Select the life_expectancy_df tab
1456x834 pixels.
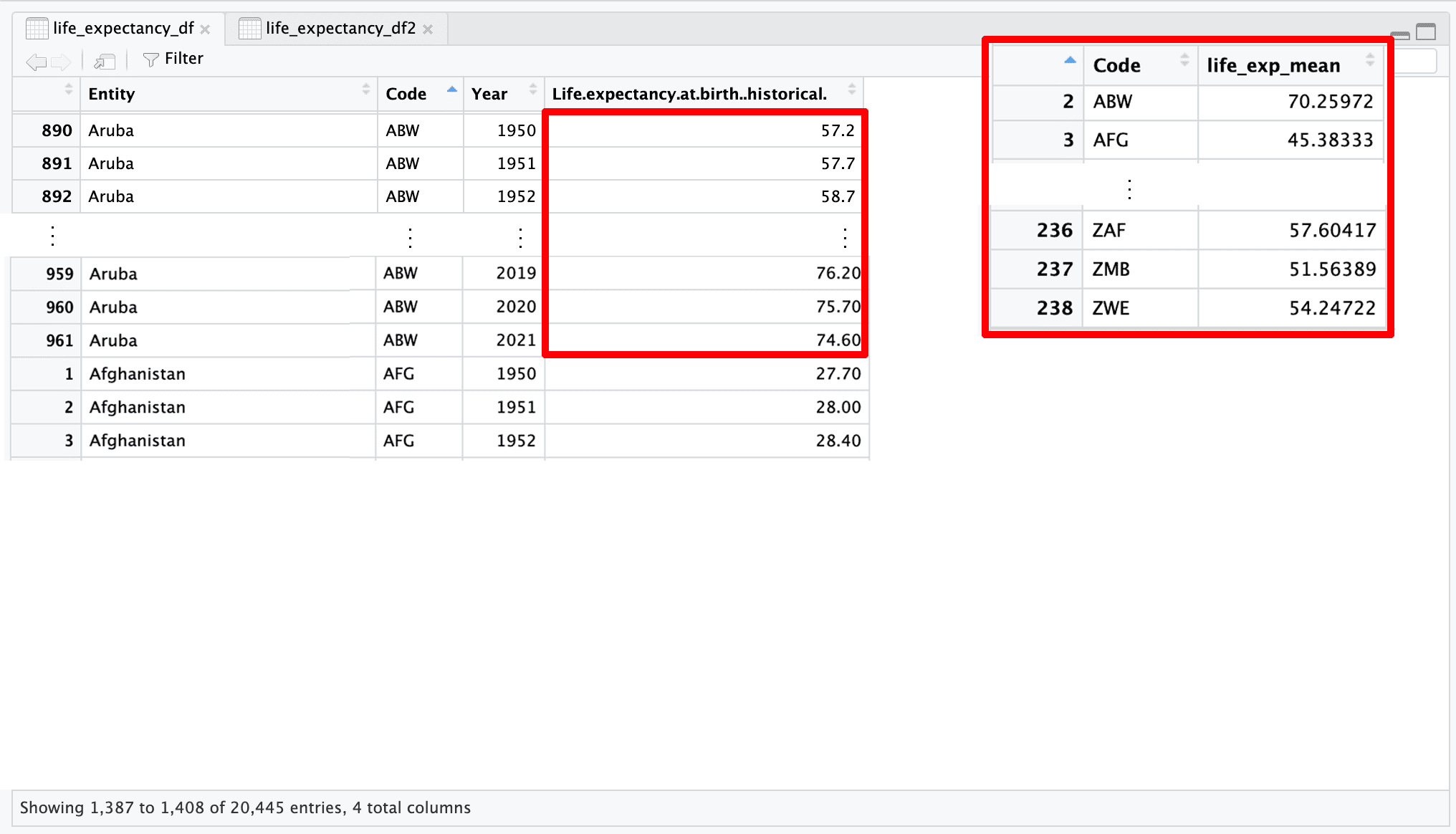[123, 28]
